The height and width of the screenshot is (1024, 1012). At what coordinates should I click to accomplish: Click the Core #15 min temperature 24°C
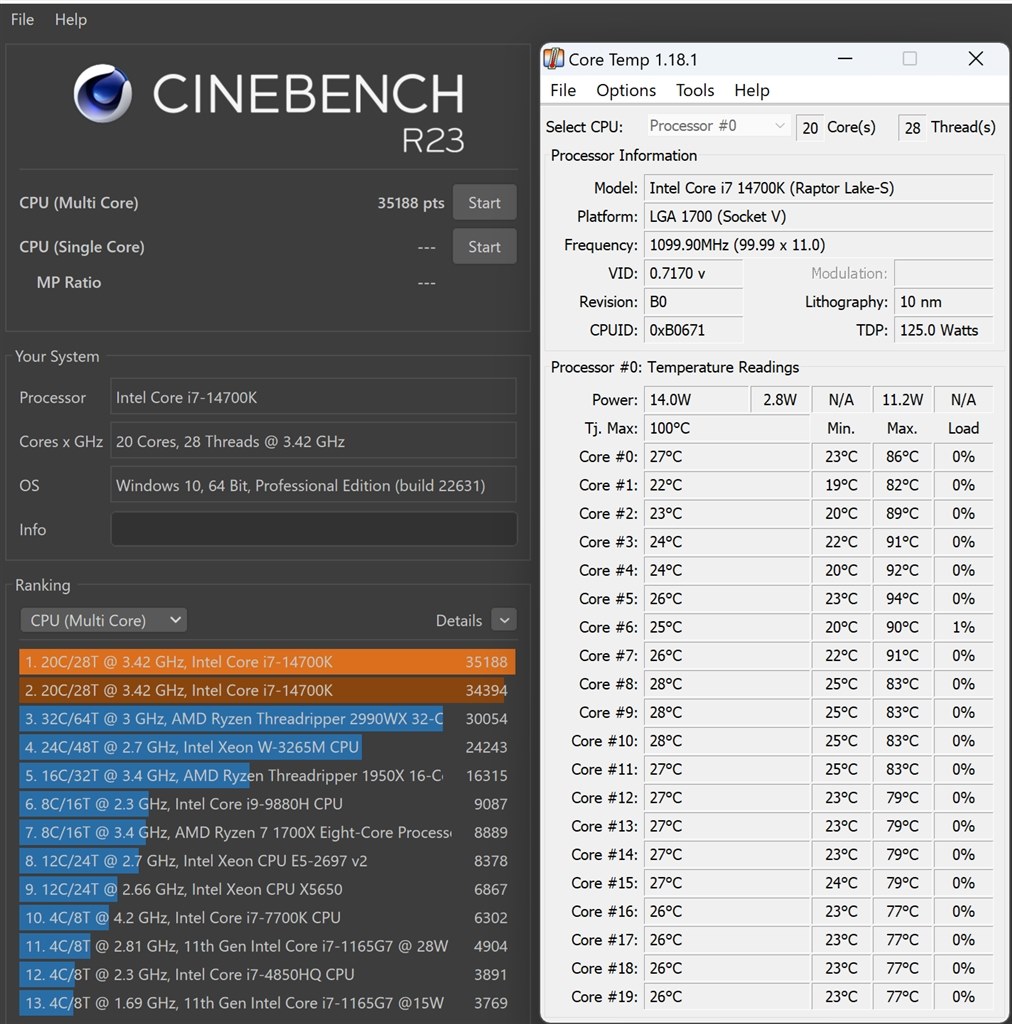[841, 883]
